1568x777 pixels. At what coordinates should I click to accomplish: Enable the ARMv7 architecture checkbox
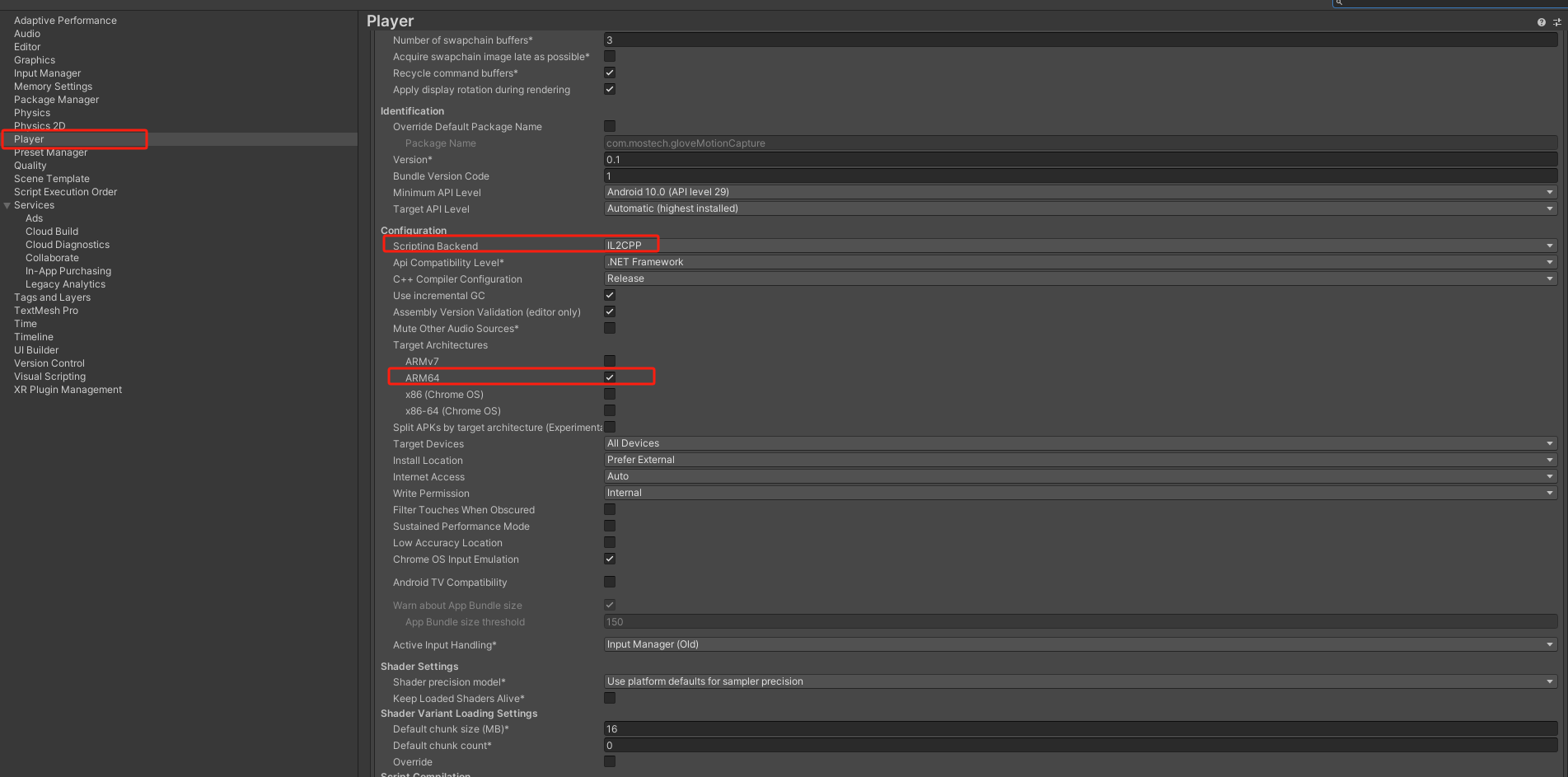pos(610,361)
